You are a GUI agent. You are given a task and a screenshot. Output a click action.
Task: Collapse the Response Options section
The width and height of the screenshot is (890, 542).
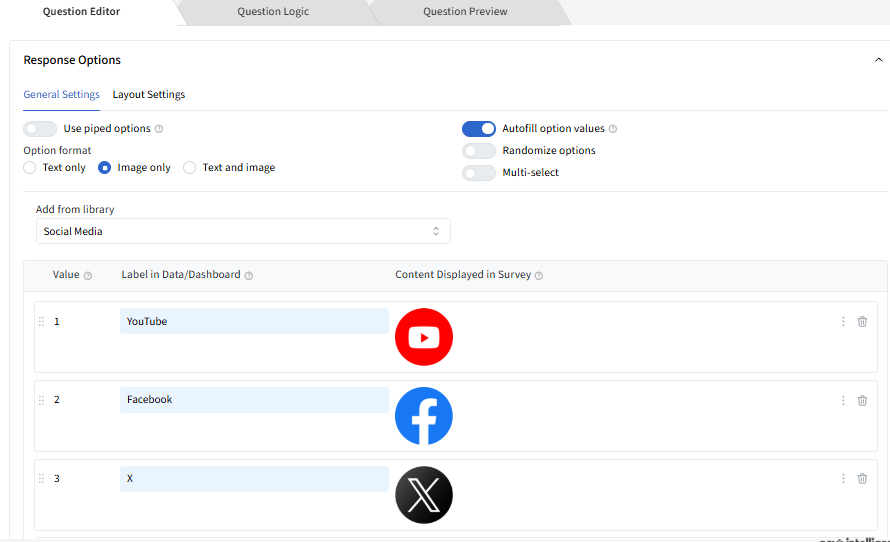click(x=878, y=60)
